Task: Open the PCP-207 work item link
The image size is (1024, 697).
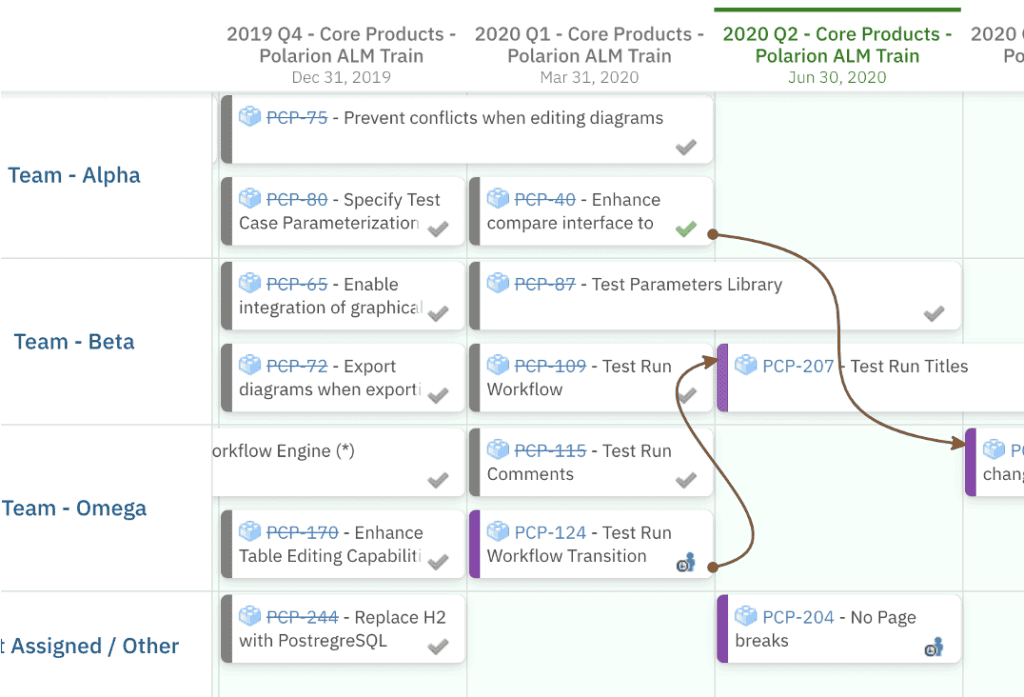Action: [x=798, y=366]
